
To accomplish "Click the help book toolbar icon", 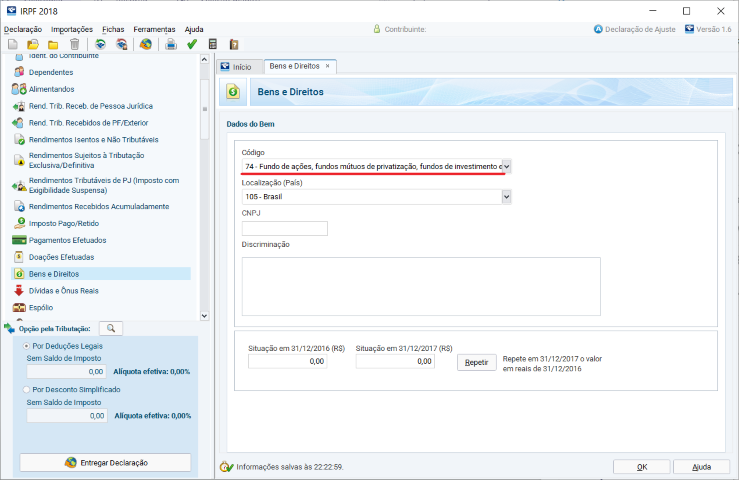I will (234, 45).
